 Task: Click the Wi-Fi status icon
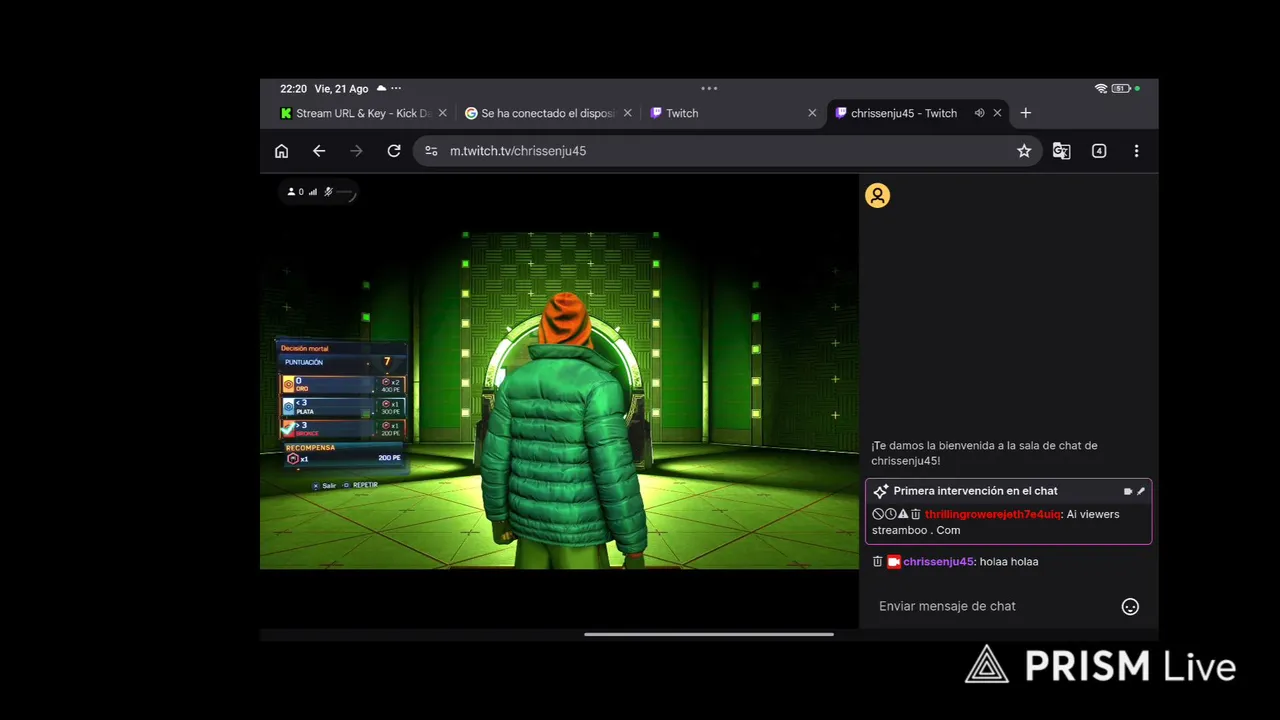point(1101,89)
